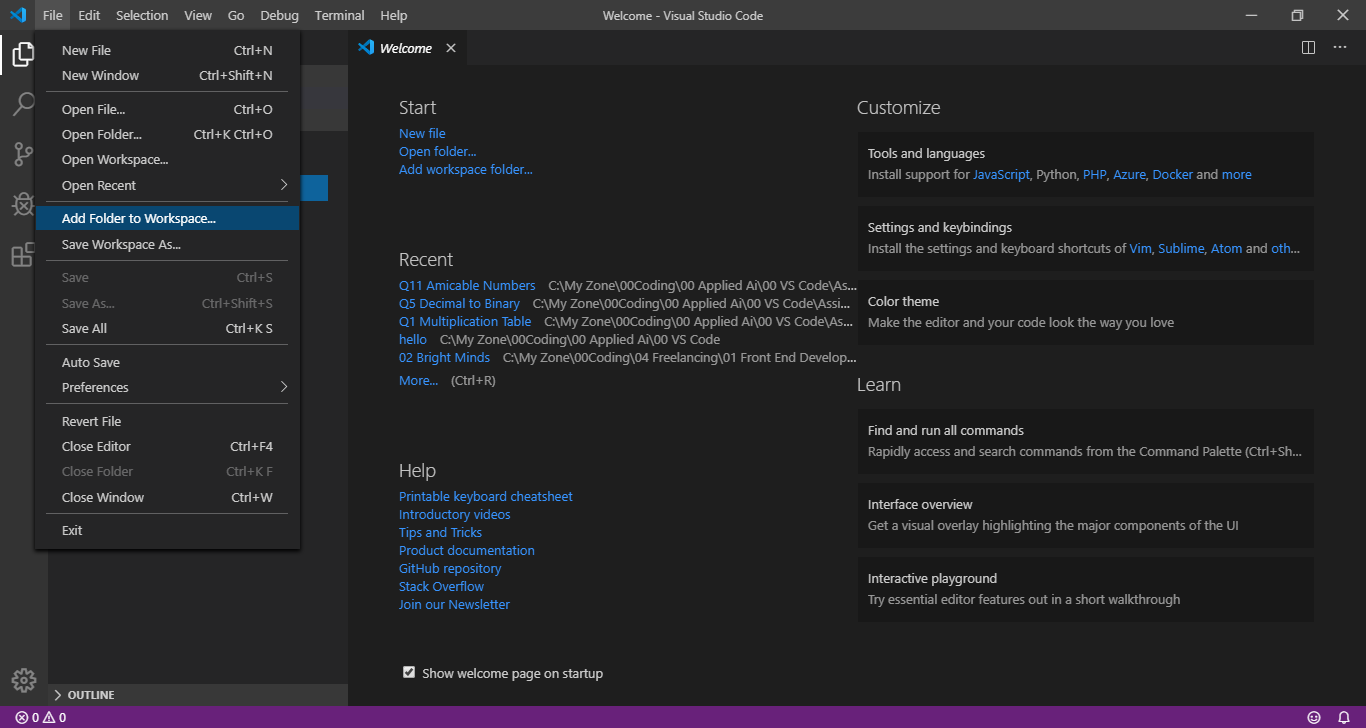Screen dimensions: 1366x728
Task: Open the Terminal menu
Action: point(340,15)
